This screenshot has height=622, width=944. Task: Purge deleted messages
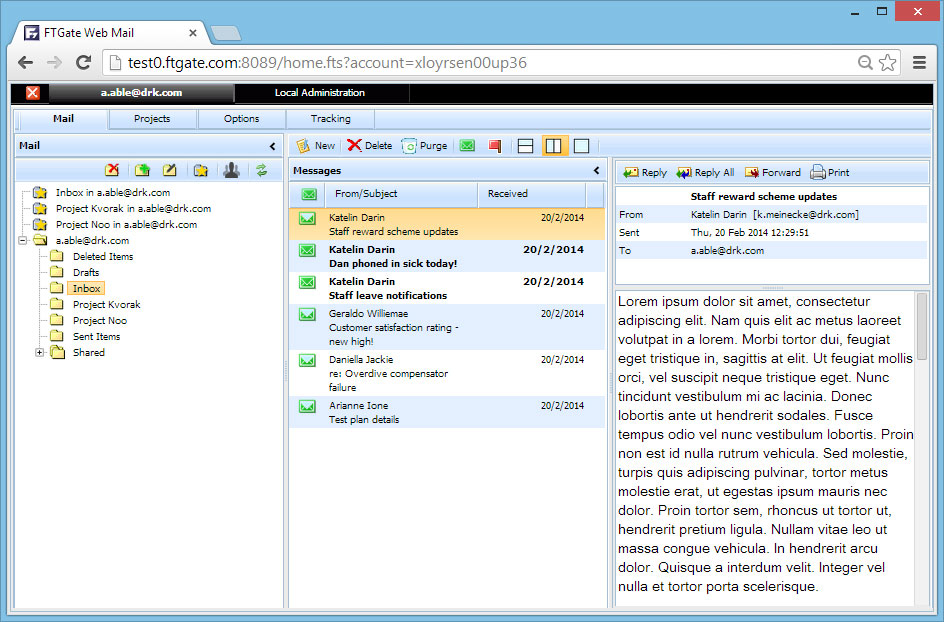[424, 146]
